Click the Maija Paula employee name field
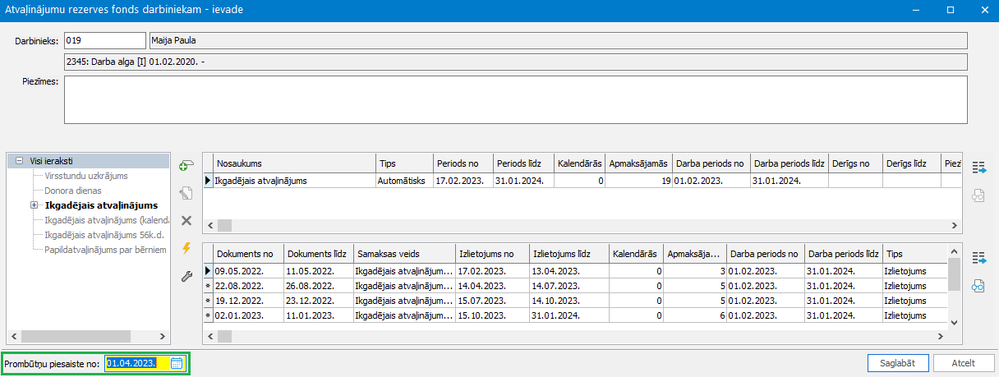 tap(558, 41)
